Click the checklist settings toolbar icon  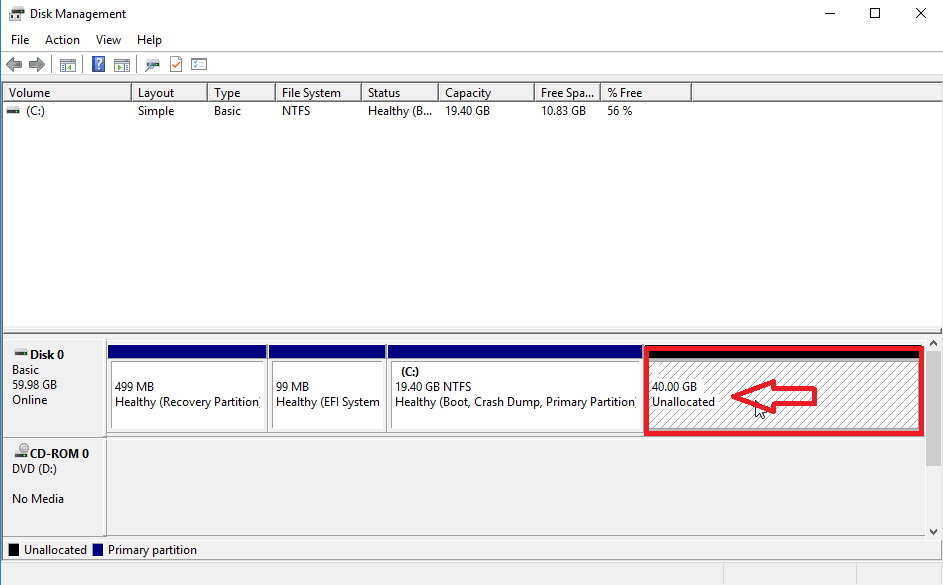(199, 64)
